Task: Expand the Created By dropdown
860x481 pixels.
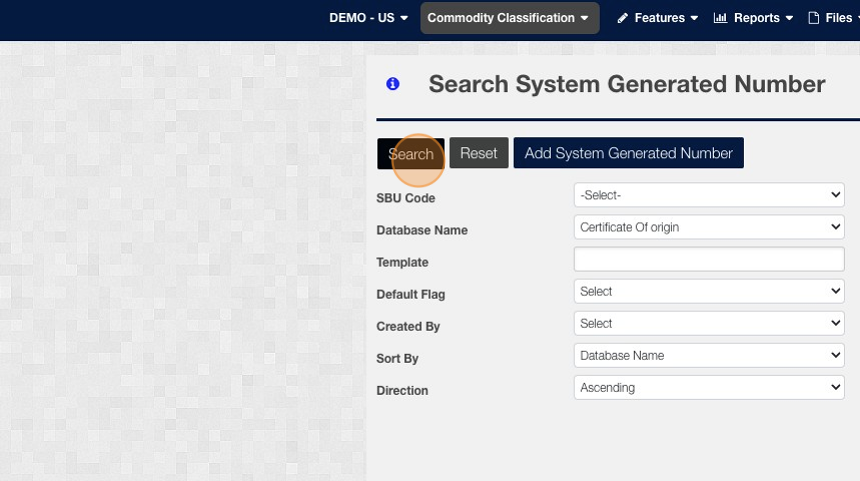Action: (x=709, y=324)
